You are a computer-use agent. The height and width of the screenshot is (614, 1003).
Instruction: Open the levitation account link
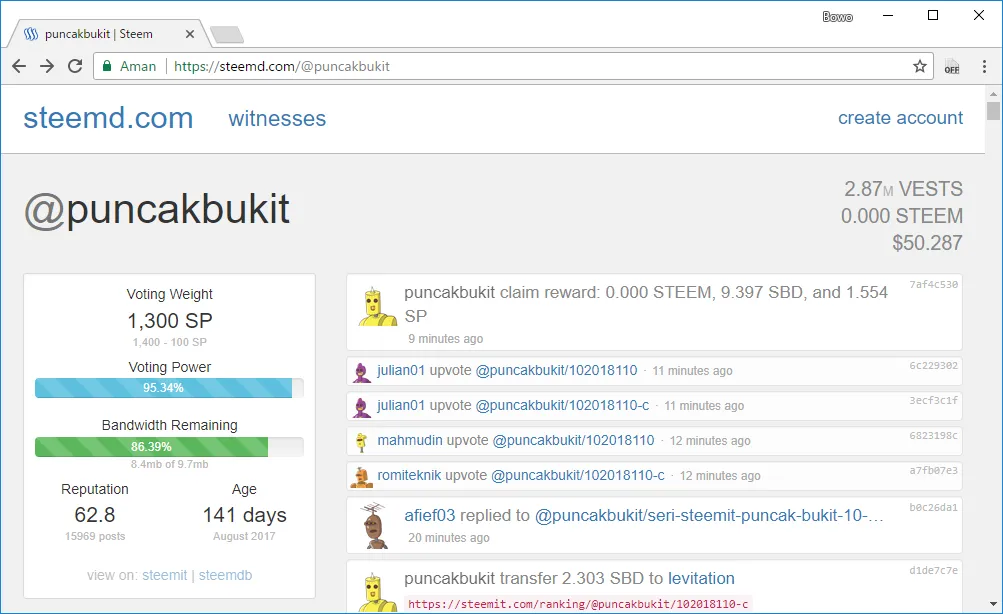701,578
